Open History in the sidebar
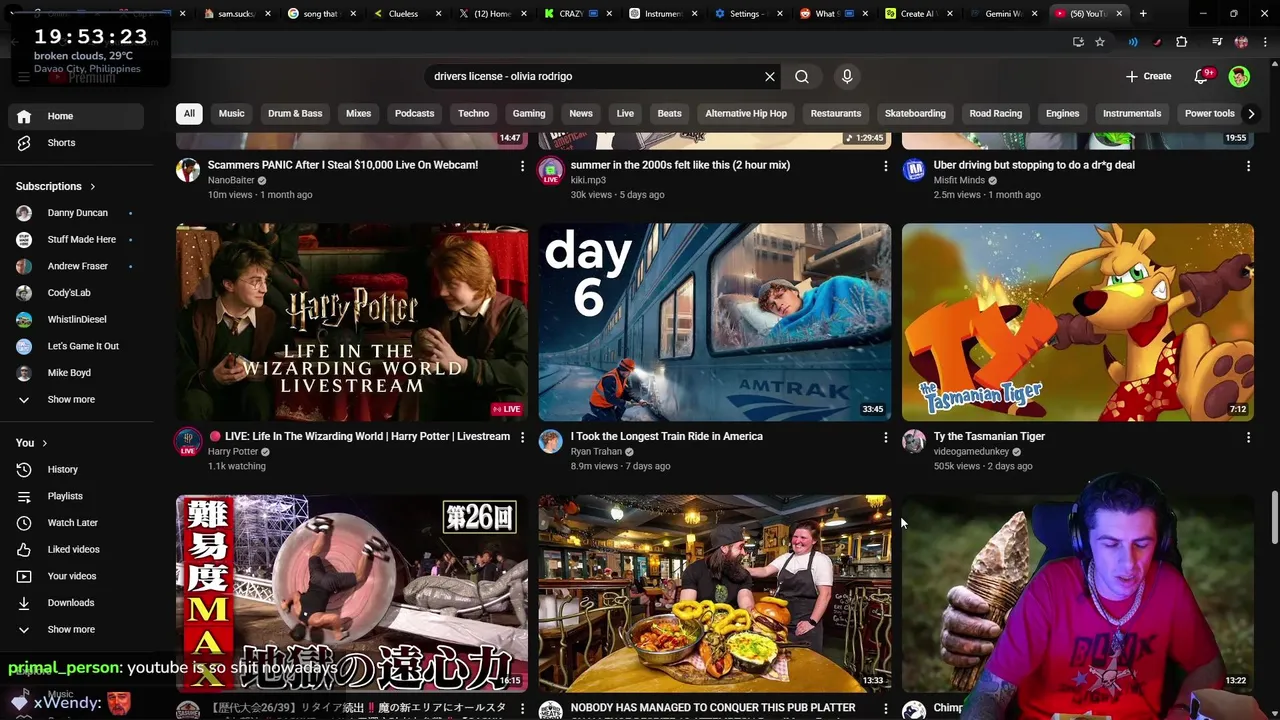Viewport: 1280px width, 720px height. [76, 469]
